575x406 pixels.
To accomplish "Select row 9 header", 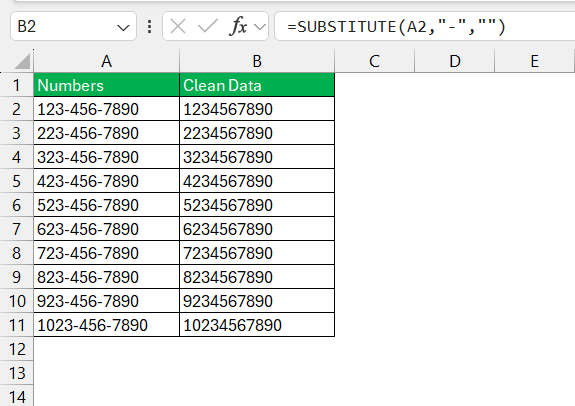I will (17, 277).
